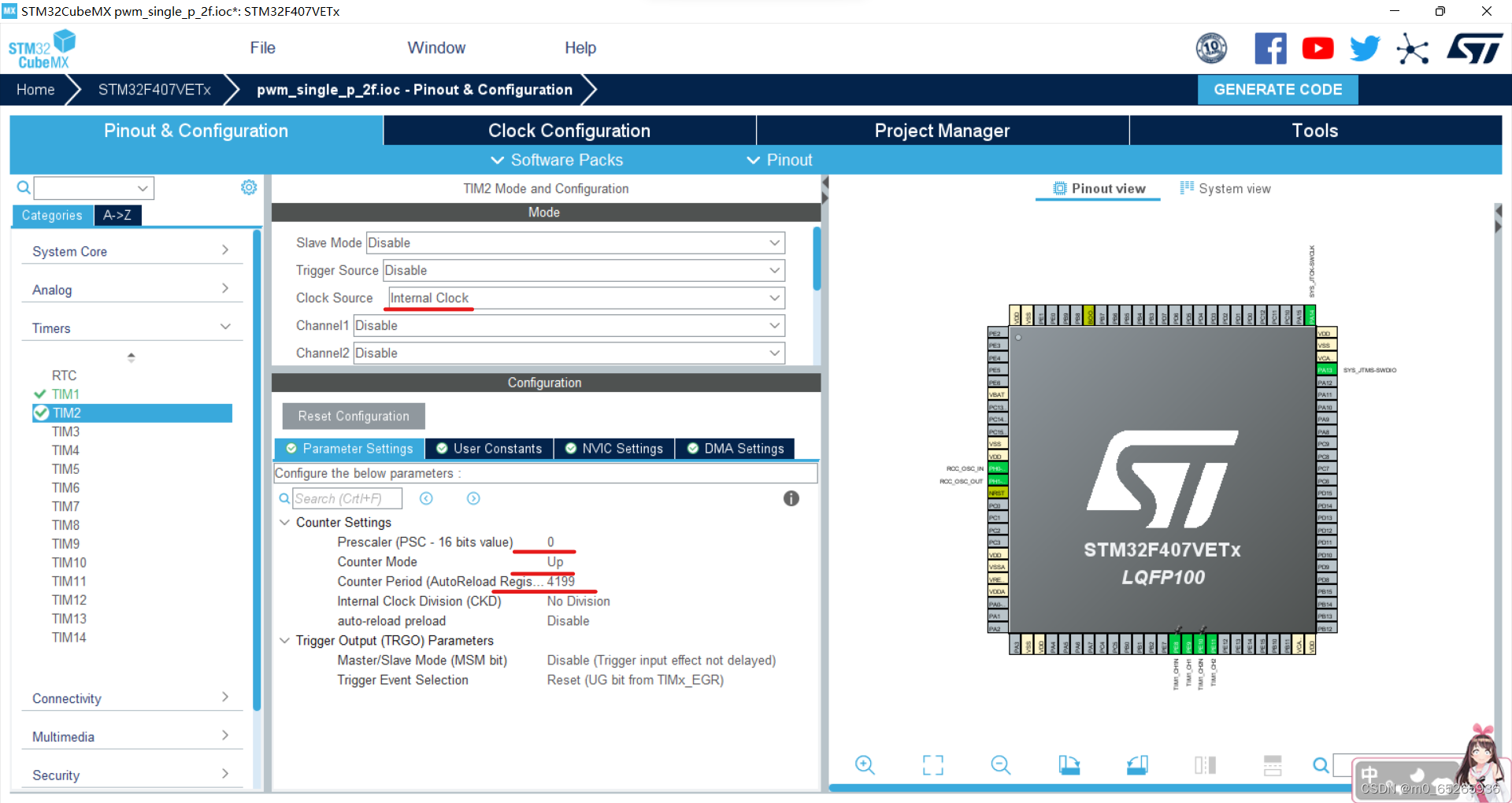This screenshot has height=803, width=1512.
Task: Click the categories search combo box
Action: [94, 188]
